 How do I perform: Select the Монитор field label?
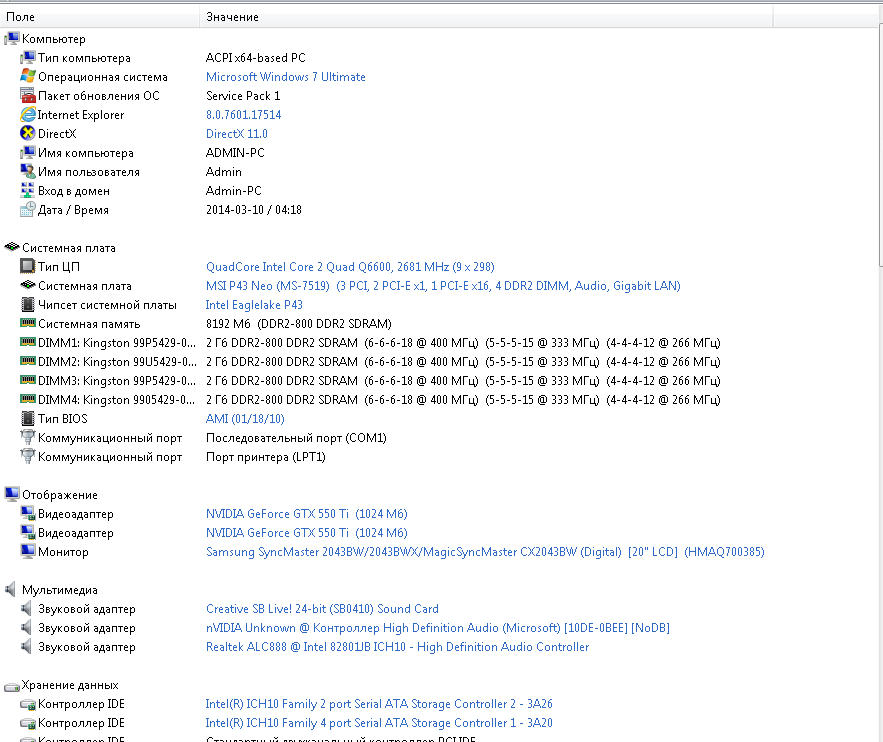tap(63, 552)
